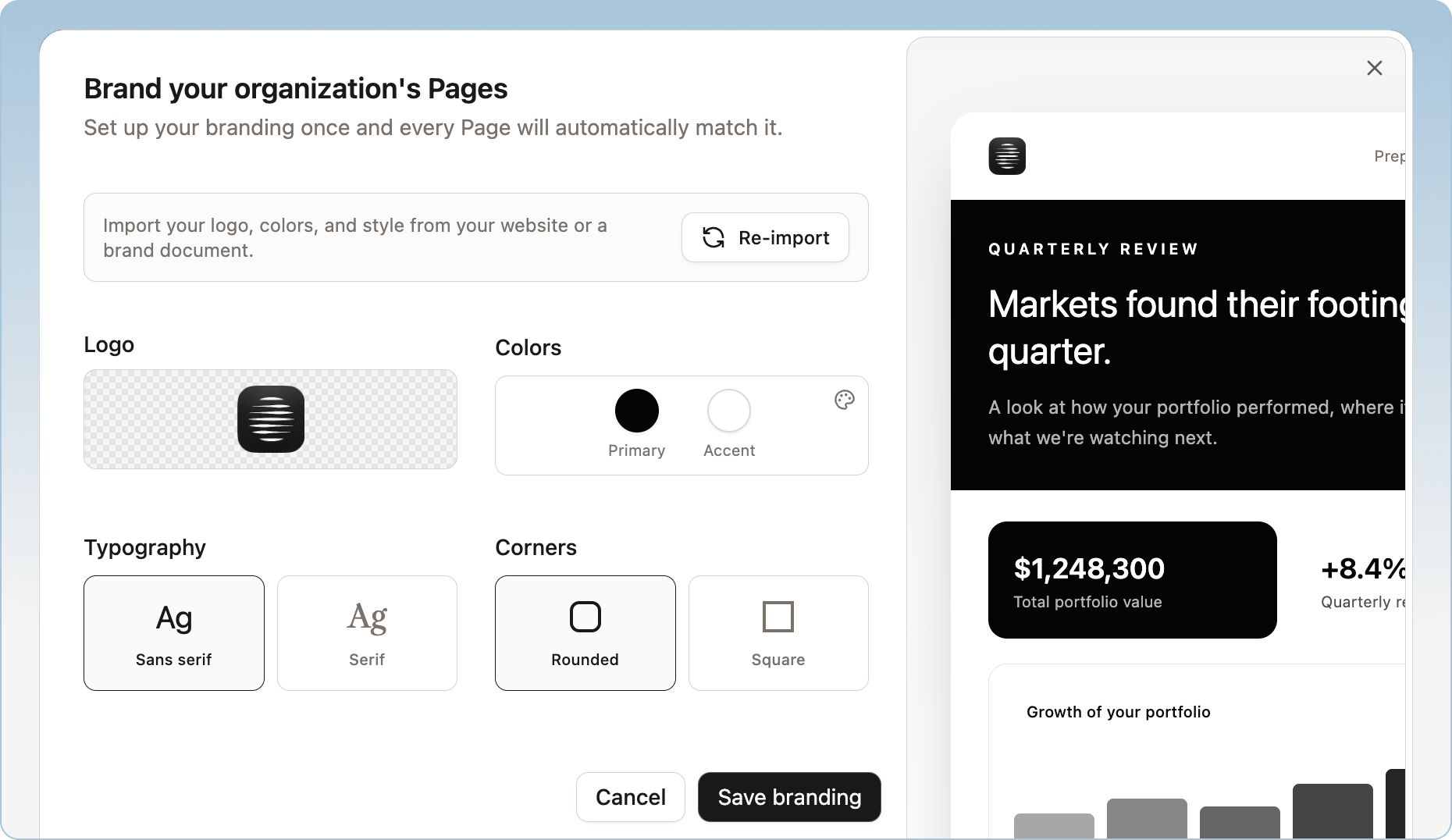This screenshot has width=1452, height=840.
Task: Click the 'Typography' section label
Action: (x=145, y=548)
